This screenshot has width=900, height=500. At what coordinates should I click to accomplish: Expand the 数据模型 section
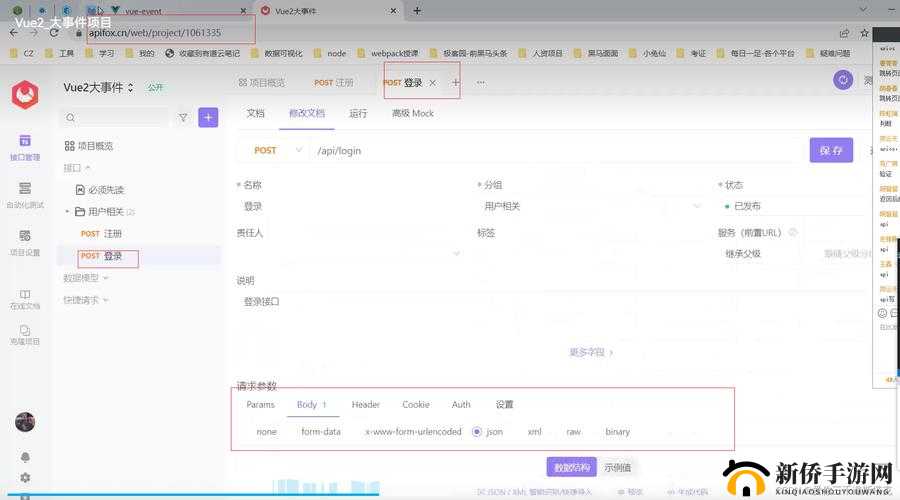click(x=86, y=278)
